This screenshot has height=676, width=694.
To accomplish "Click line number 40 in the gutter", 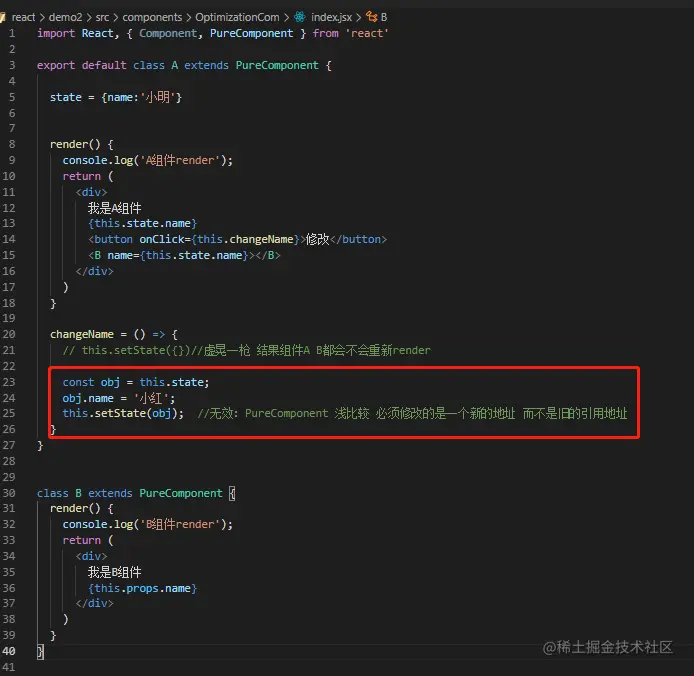I will coord(9,651).
